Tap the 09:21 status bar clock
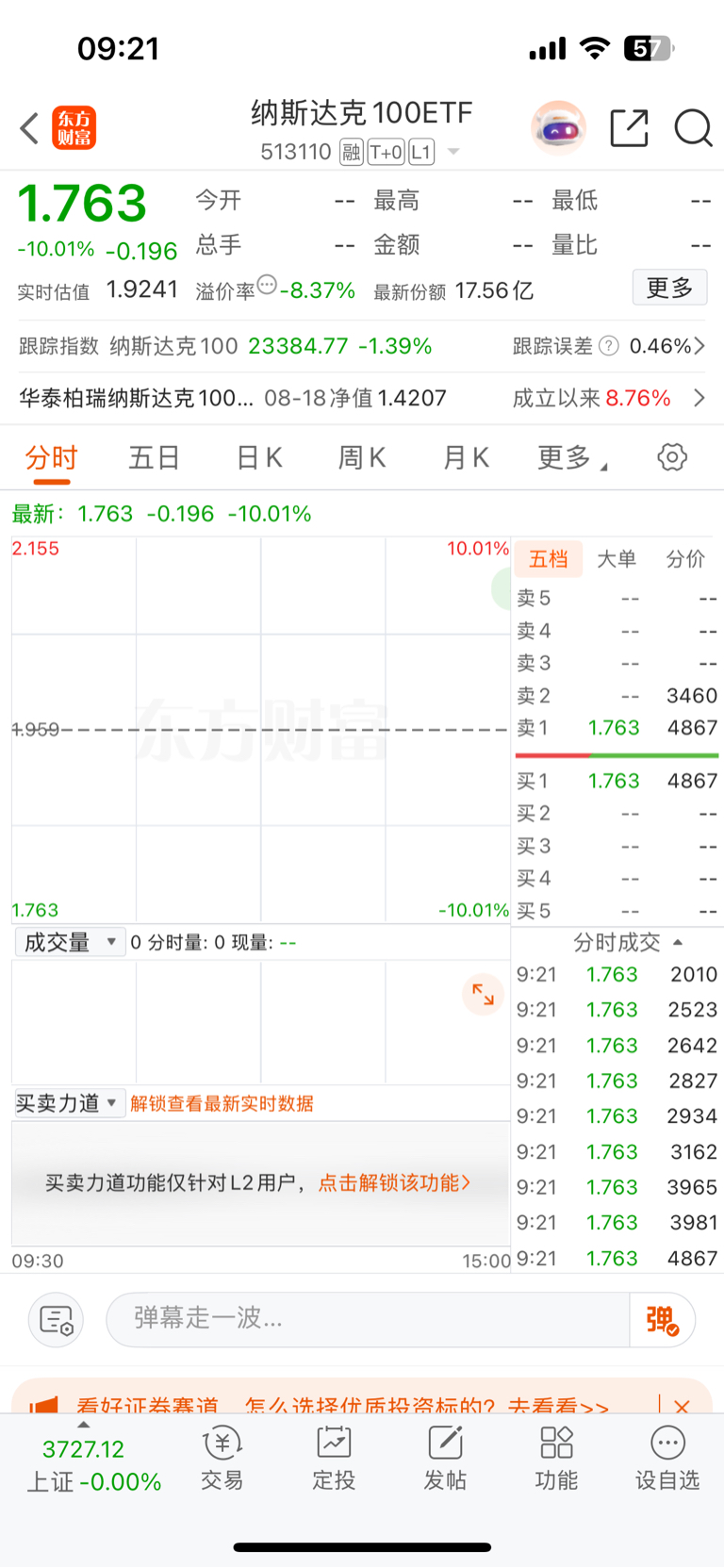Image resolution: width=724 pixels, height=1568 pixels. (x=119, y=48)
